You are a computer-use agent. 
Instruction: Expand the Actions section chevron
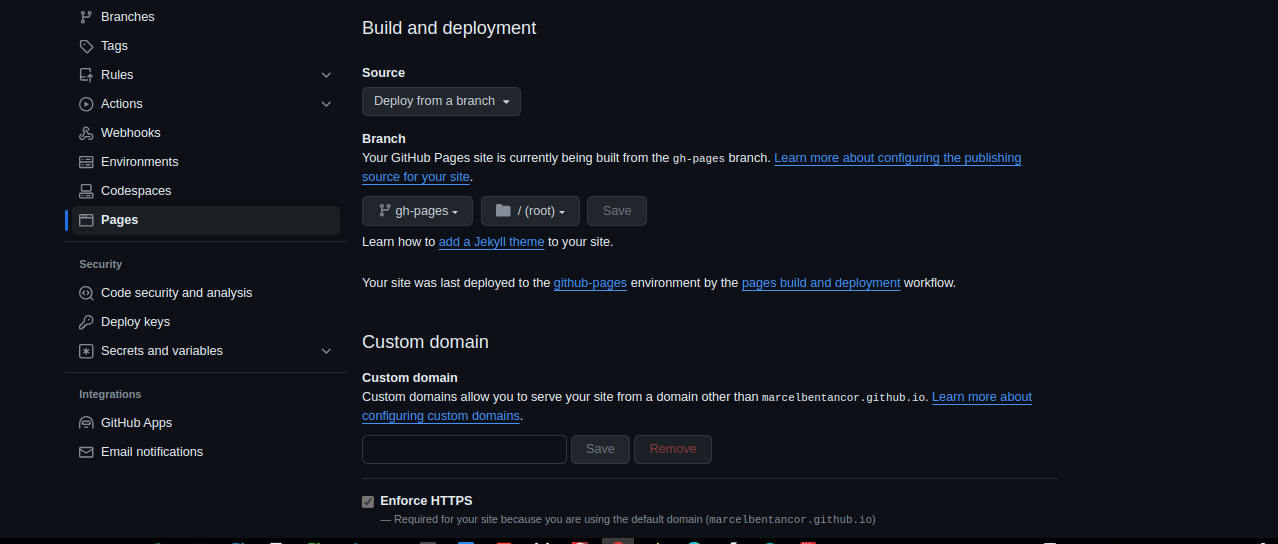tap(326, 104)
